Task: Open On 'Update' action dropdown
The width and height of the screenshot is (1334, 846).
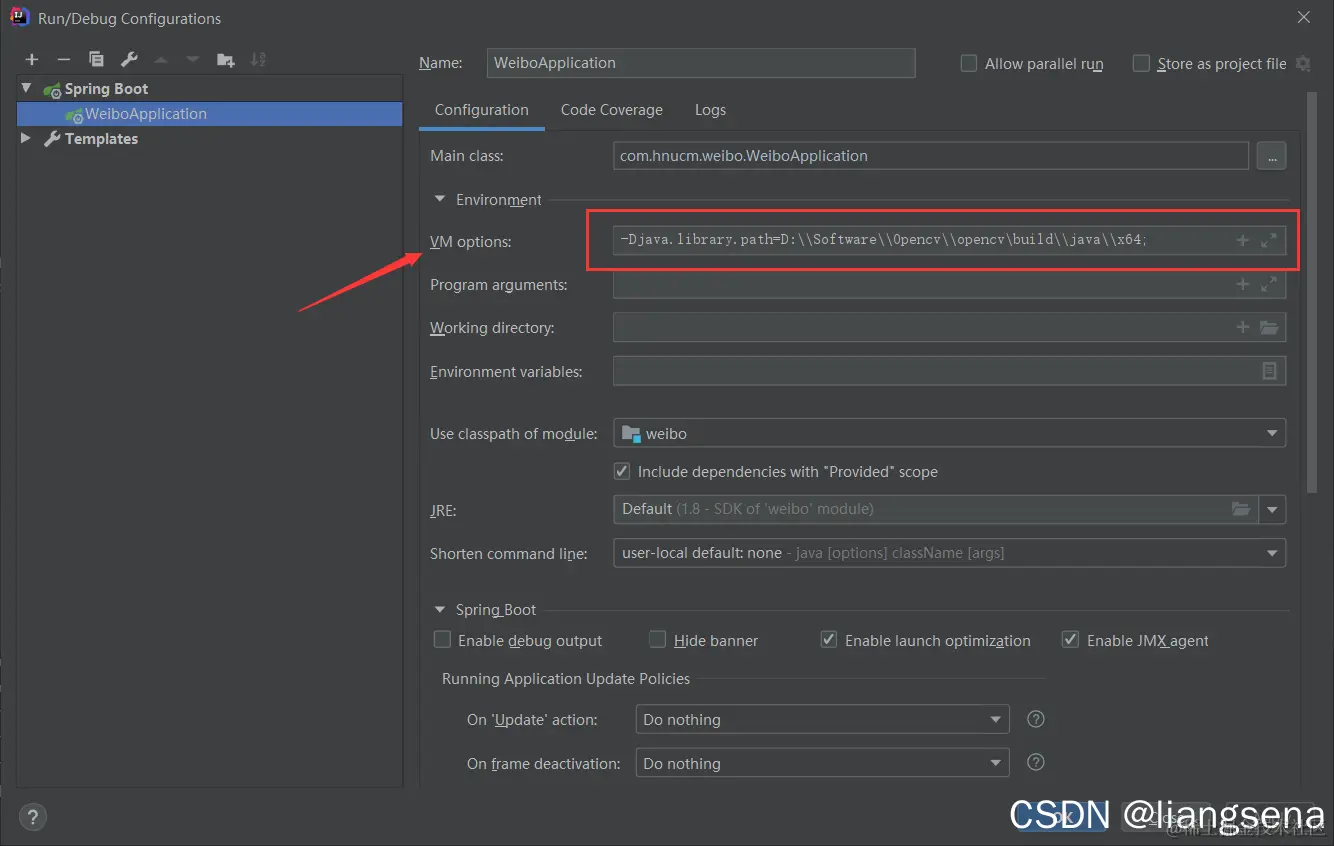Action: tap(823, 719)
